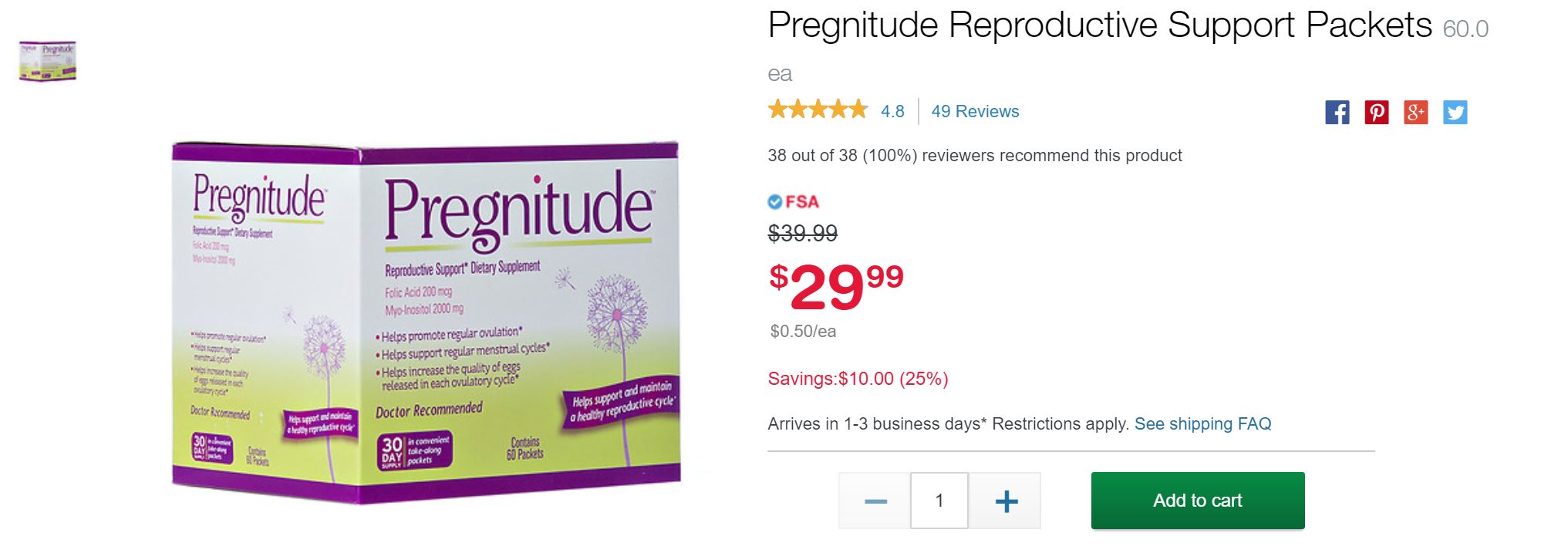This screenshot has height=553, width=1568.
Task: Click the gold star rating
Action: pos(818,110)
